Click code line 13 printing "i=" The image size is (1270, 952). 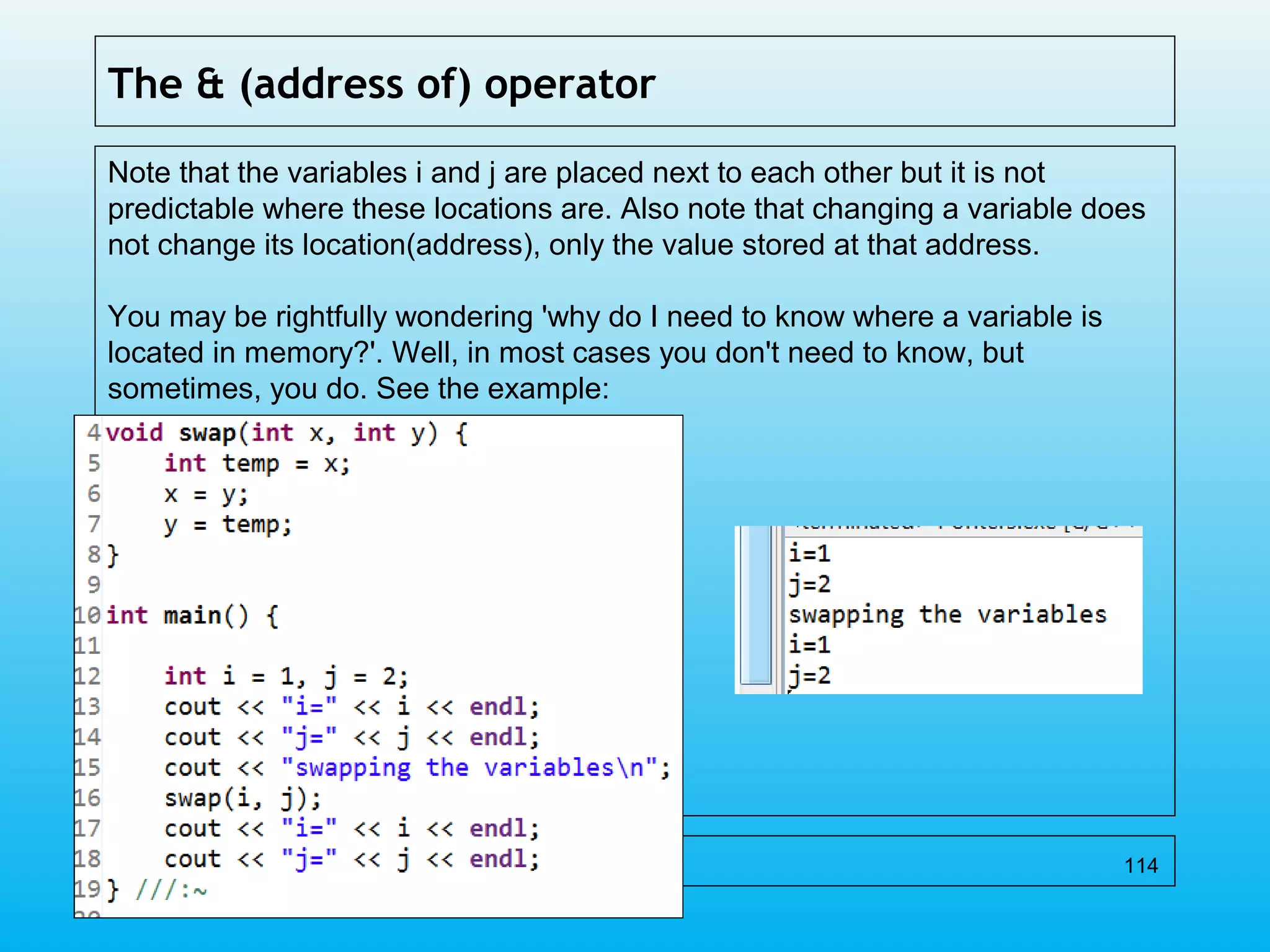click(x=352, y=707)
